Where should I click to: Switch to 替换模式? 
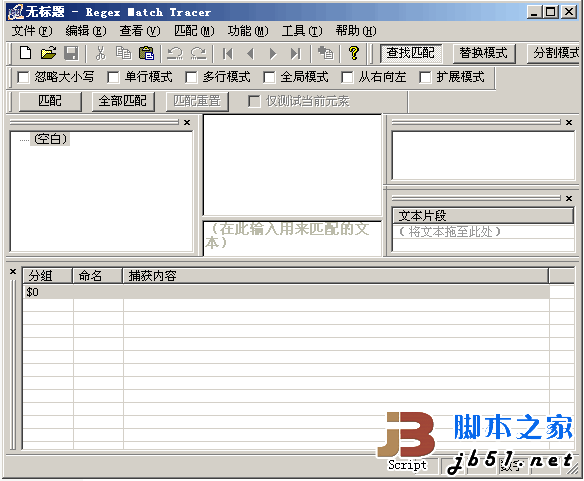click(x=484, y=53)
